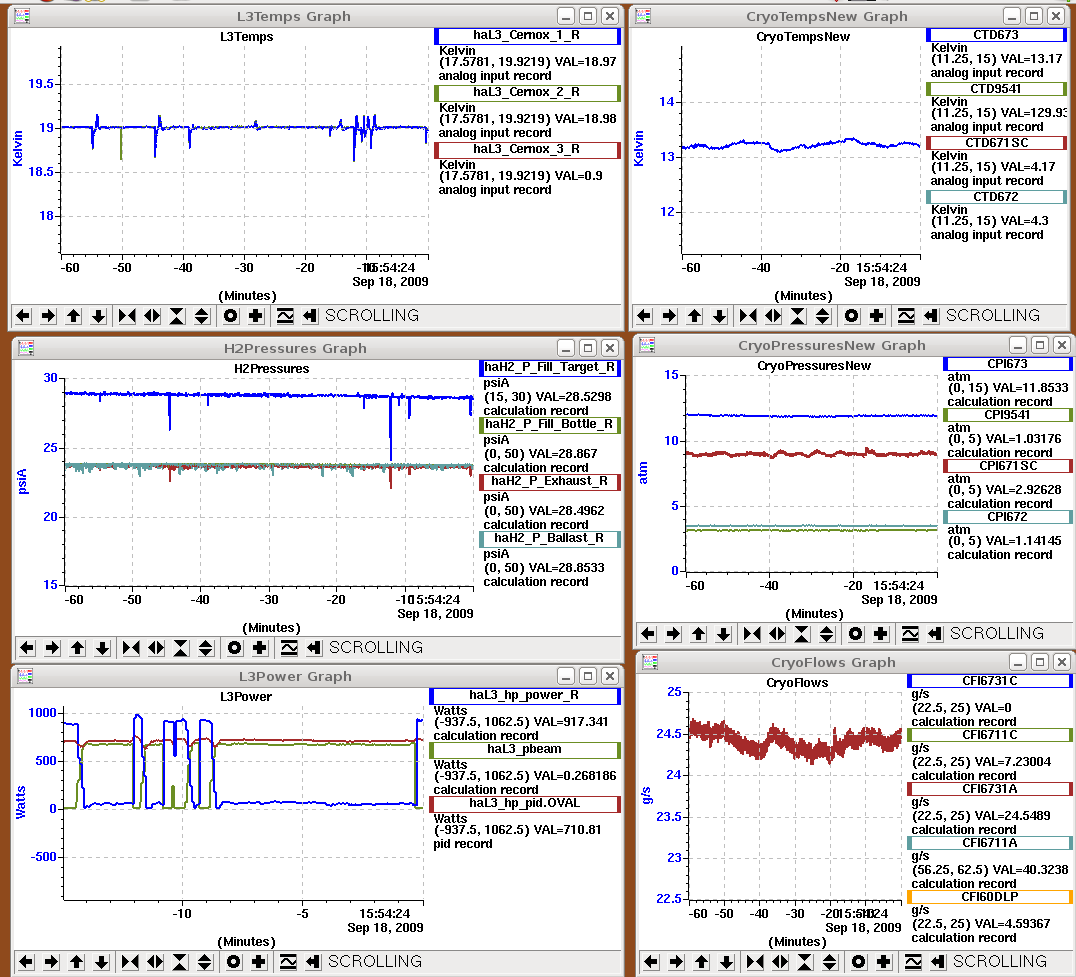1076x977 pixels.
Task: Compress horizontal axis in L3Temps Graph
Action: 127,316
